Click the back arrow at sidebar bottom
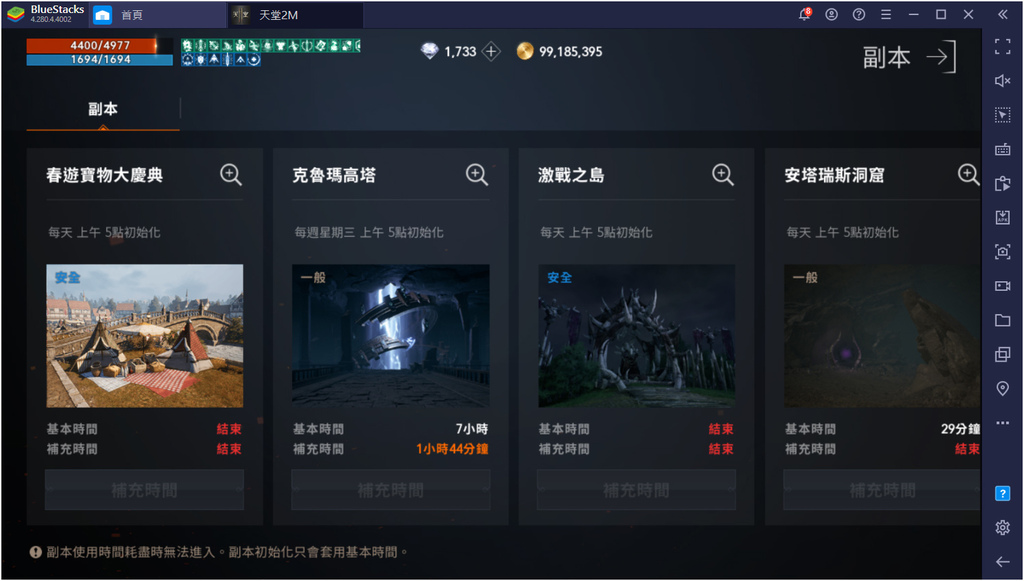Image resolution: width=1024 pixels, height=581 pixels. point(1002,561)
